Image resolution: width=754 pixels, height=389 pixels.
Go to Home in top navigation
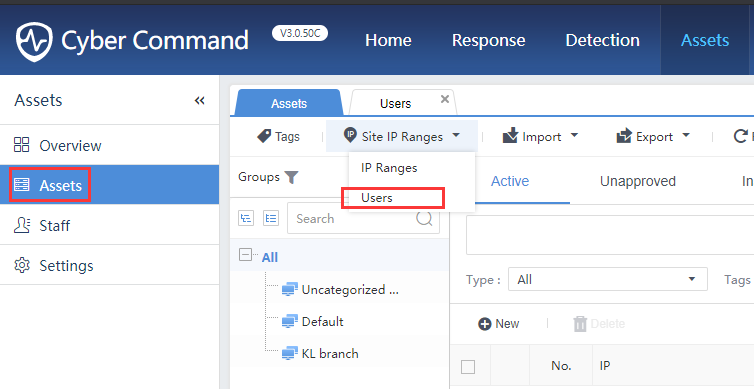point(388,40)
